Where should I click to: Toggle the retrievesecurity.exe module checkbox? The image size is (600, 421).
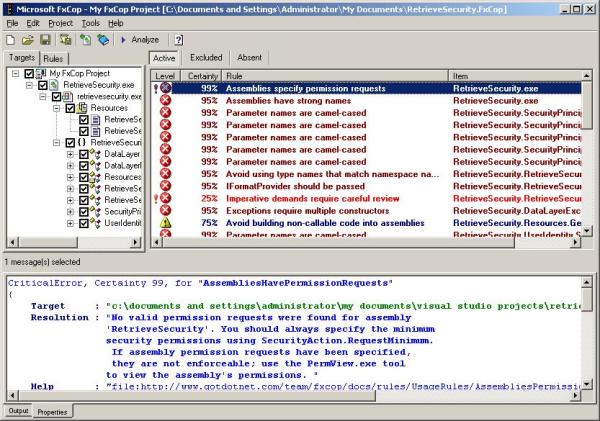(x=56, y=96)
